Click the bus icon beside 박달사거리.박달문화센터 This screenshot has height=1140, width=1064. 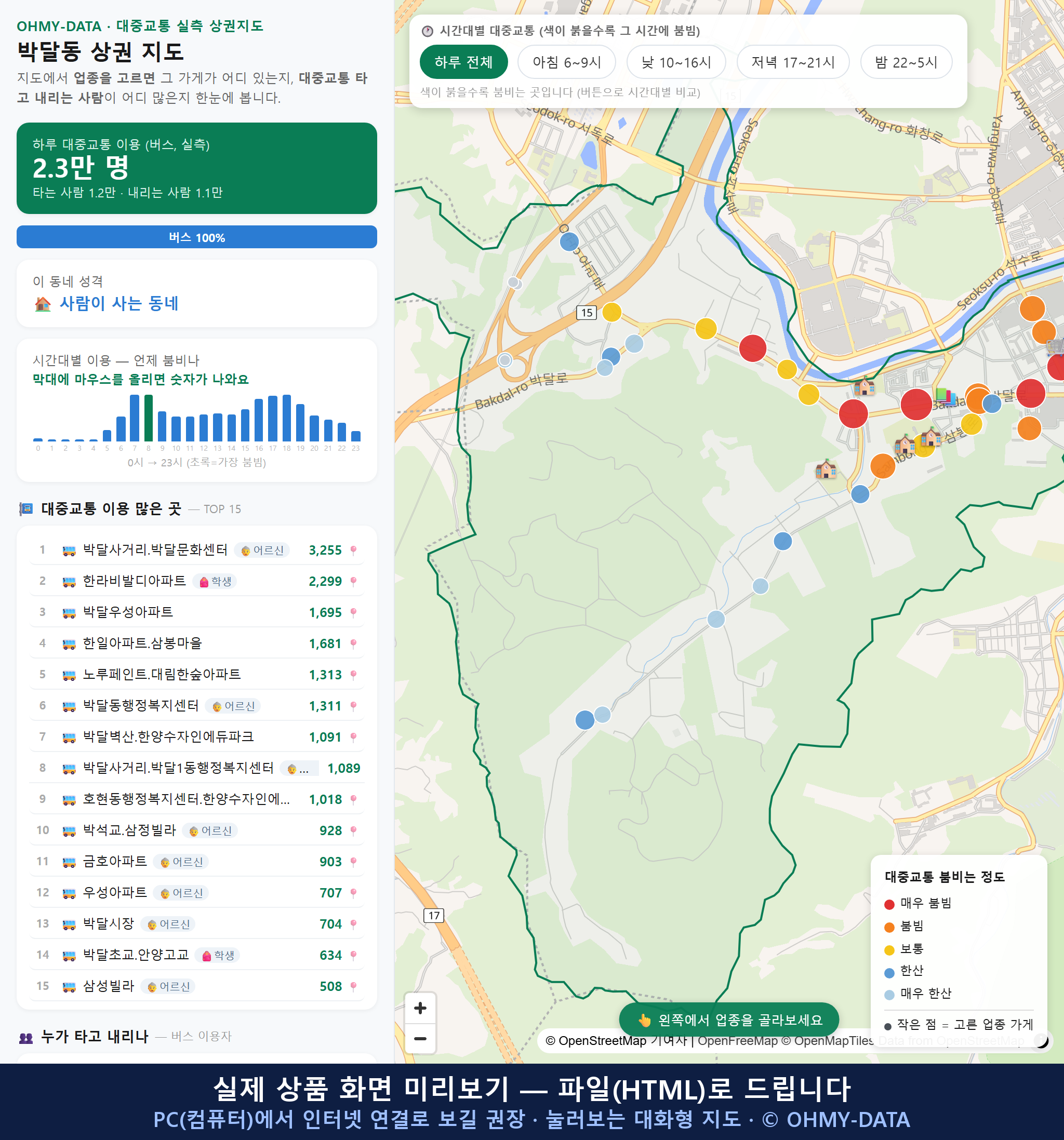coord(69,551)
